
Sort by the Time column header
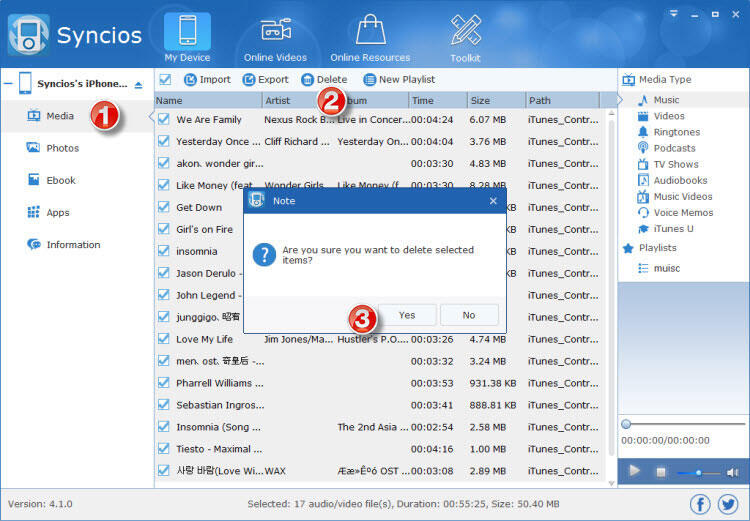(438, 100)
